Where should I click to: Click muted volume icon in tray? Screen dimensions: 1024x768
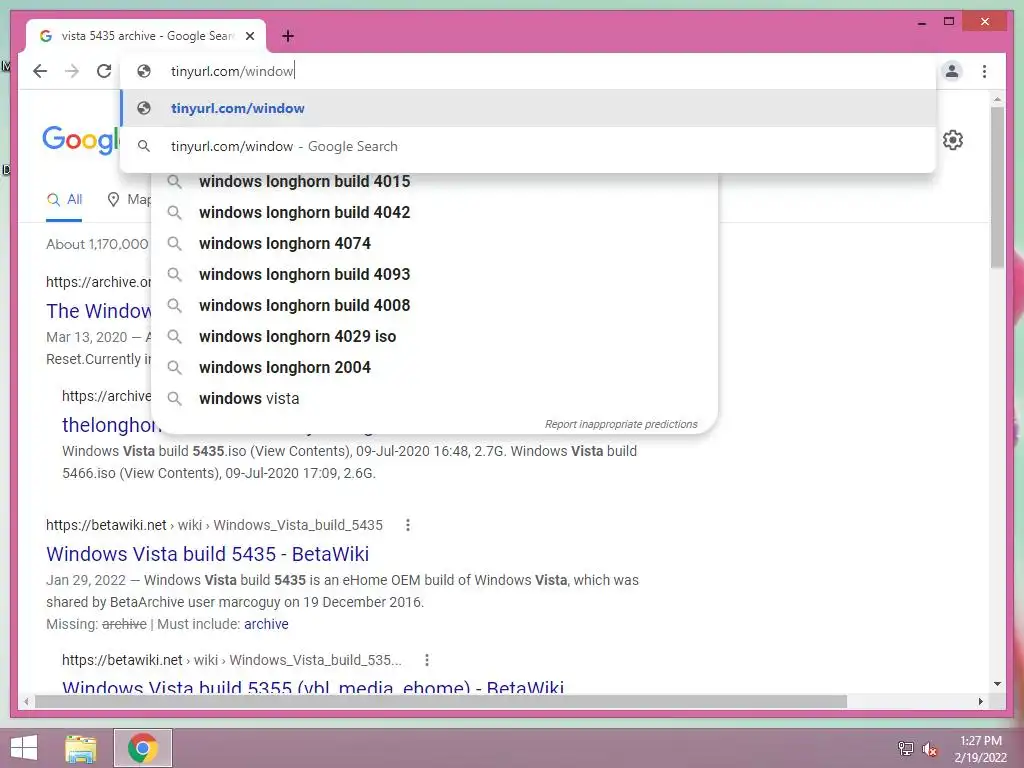click(929, 749)
